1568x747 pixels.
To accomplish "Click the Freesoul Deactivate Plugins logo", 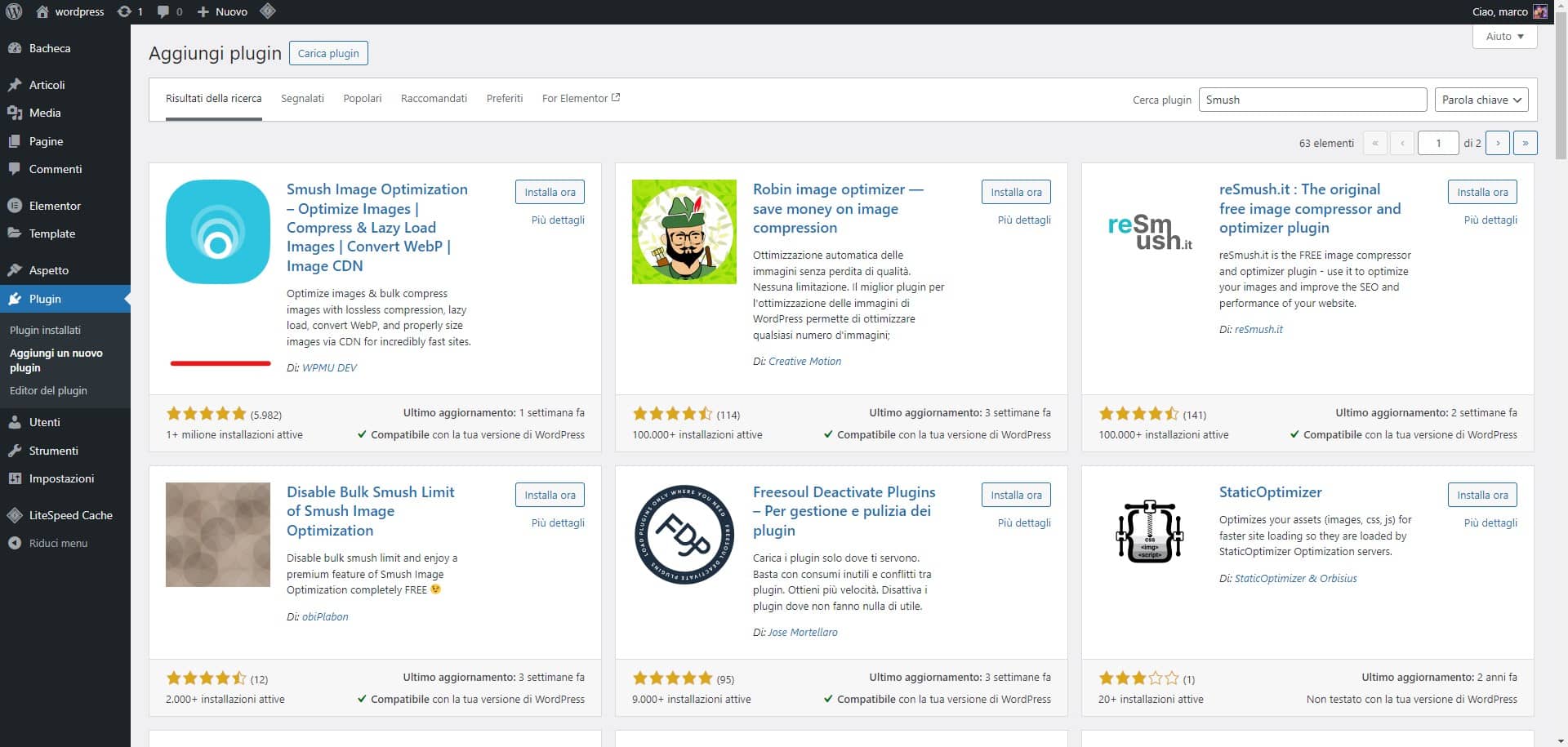I will click(684, 535).
